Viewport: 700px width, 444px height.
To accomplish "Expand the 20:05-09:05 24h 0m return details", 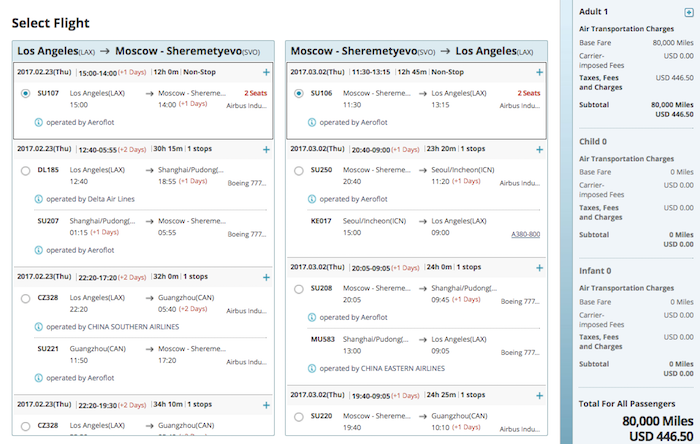I will [x=539, y=268].
